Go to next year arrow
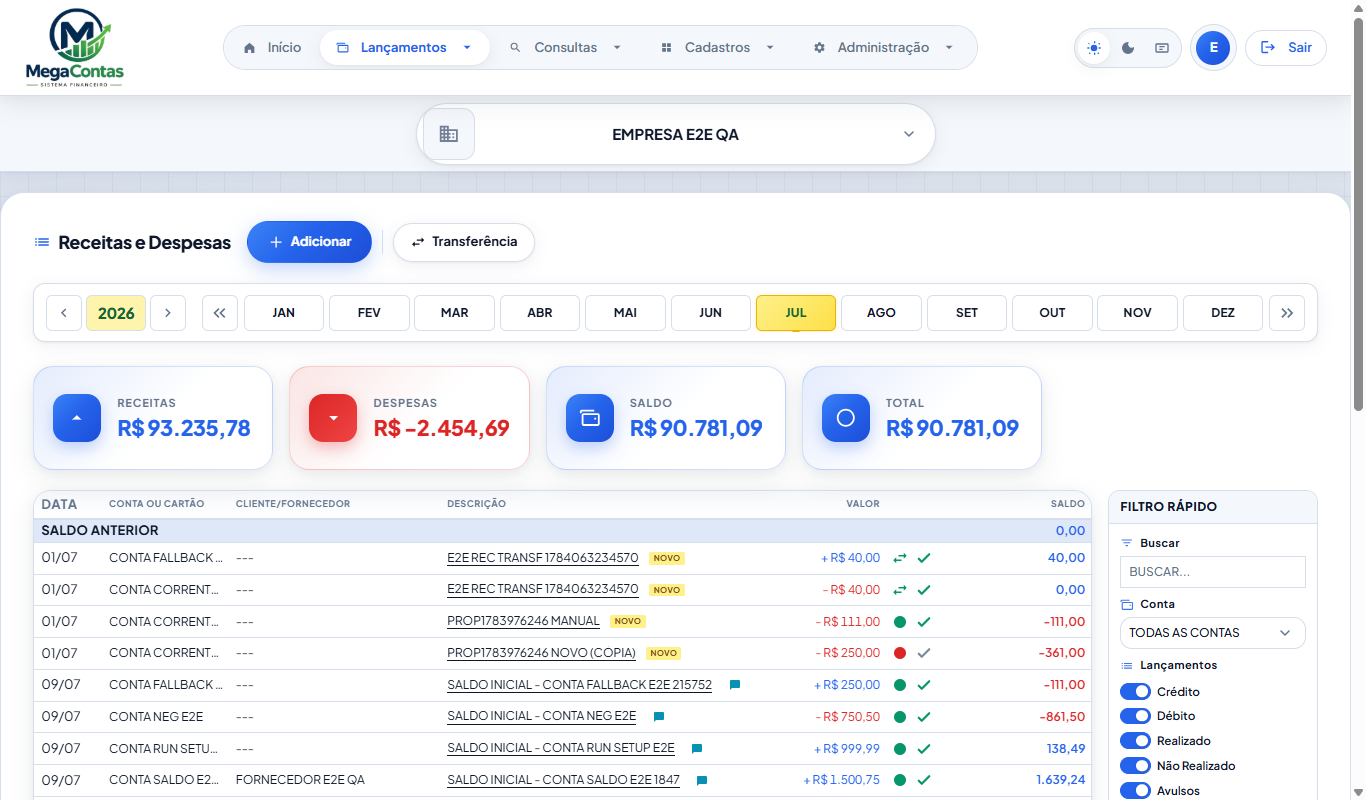1366x800 pixels. tap(168, 313)
